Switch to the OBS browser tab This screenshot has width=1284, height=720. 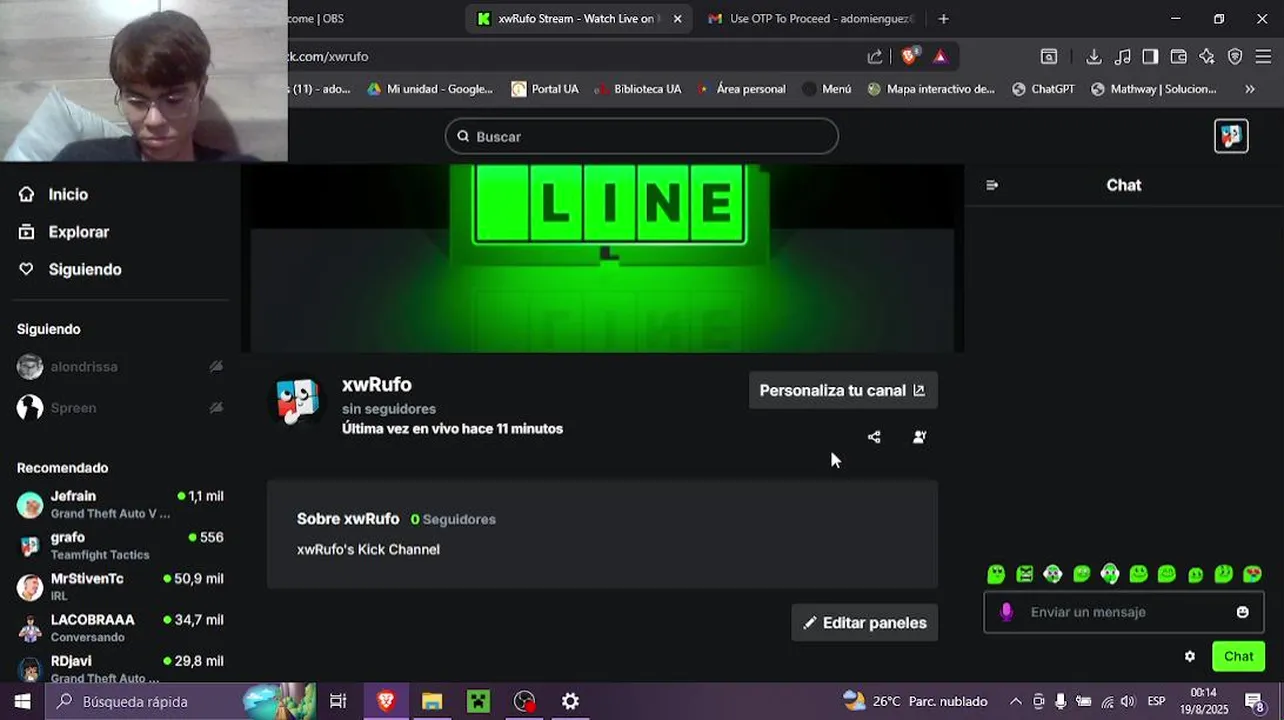tap(316, 19)
